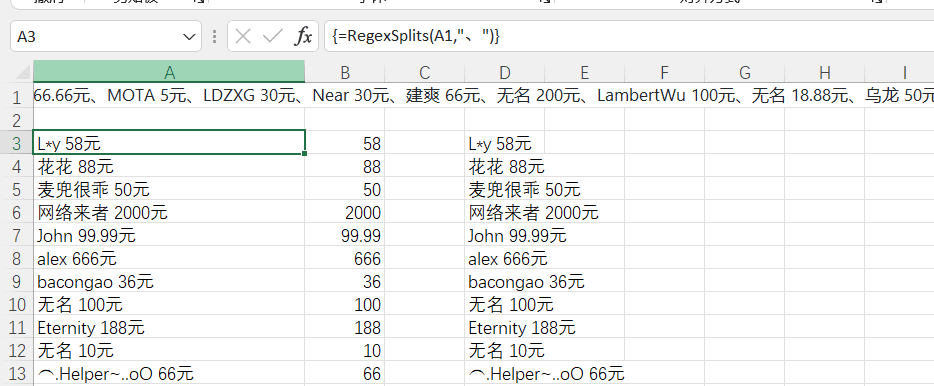Image resolution: width=934 pixels, height=386 pixels.
Task: Click cell D4 '花花 88元'
Action: pos(505,166)
